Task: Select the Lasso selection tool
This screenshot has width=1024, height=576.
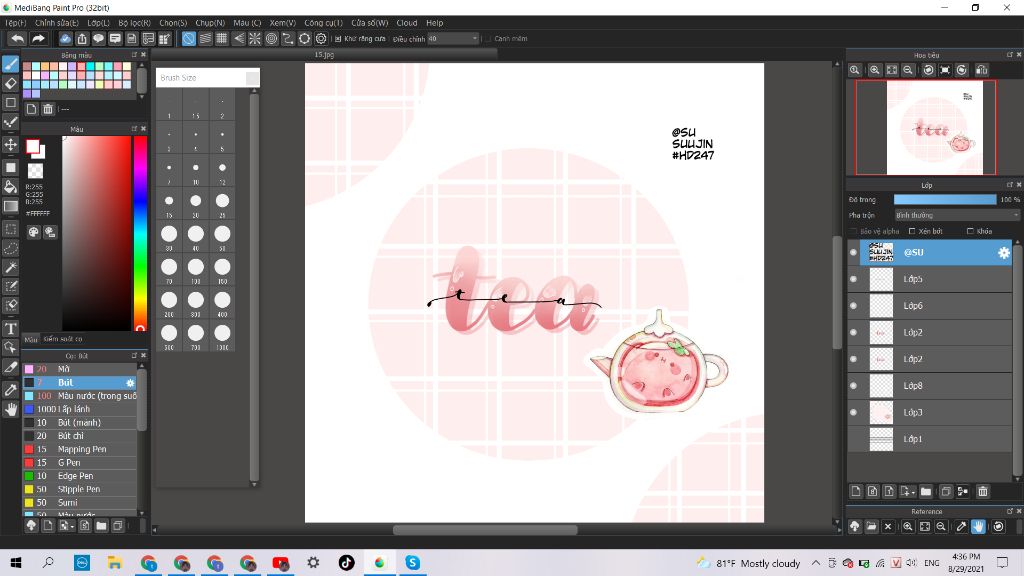Action: tap(10, 248)
